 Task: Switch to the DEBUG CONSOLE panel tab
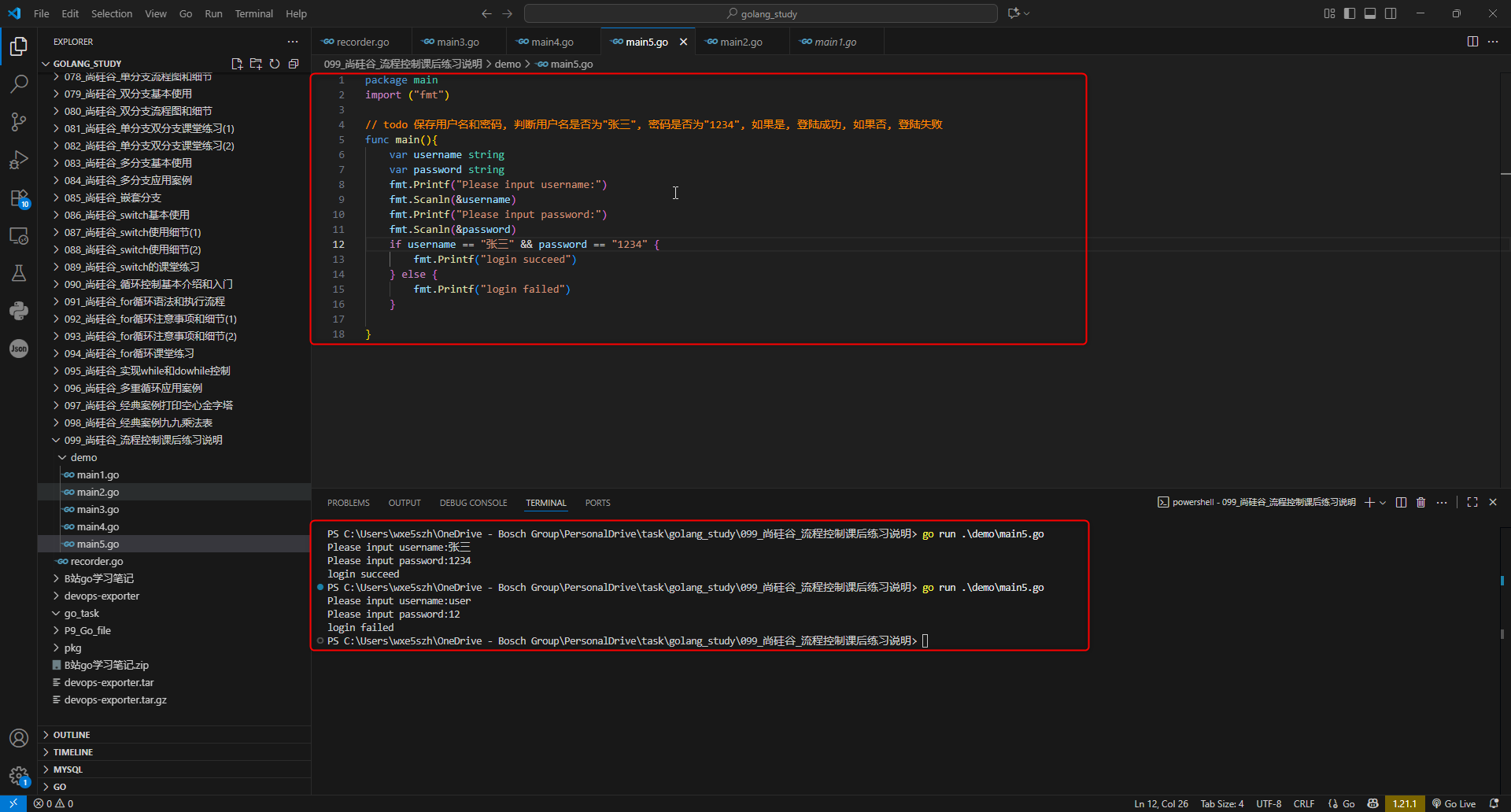(x=473, y=503)
